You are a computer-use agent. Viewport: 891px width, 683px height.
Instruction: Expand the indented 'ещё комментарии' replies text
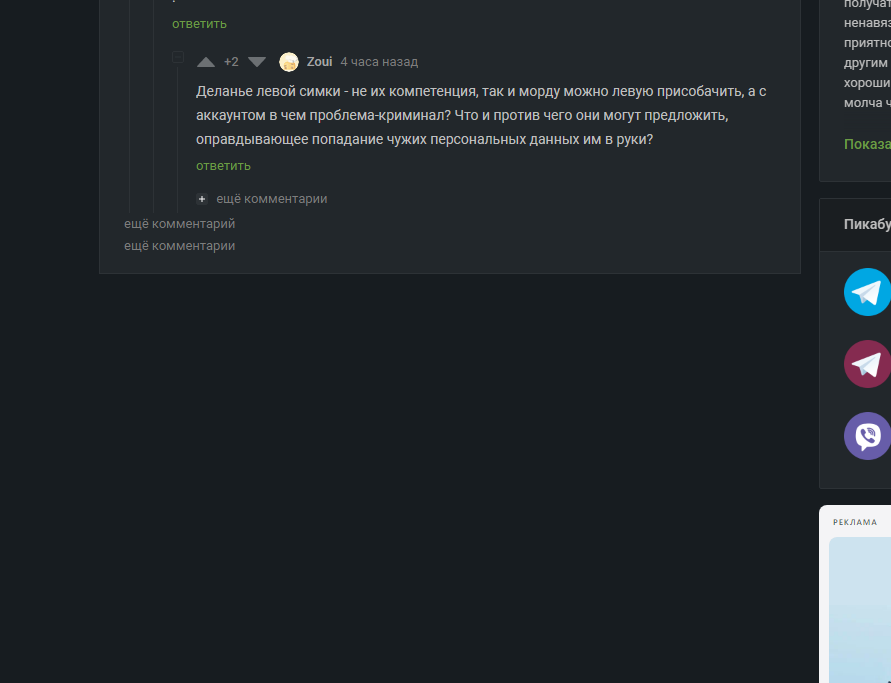click(x=272, y=199)
